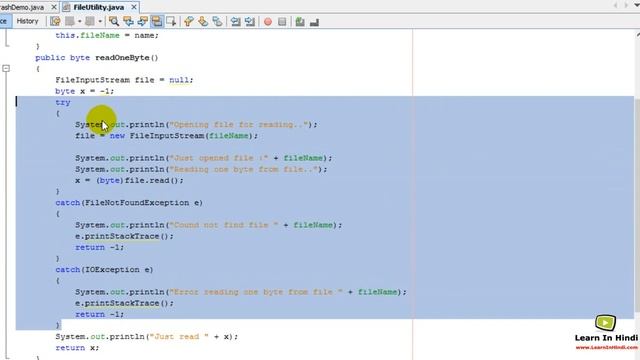Toggle Highlight Search in the toolbar
Viewport: 640px width, 360px height.
(x=157, y=22)
